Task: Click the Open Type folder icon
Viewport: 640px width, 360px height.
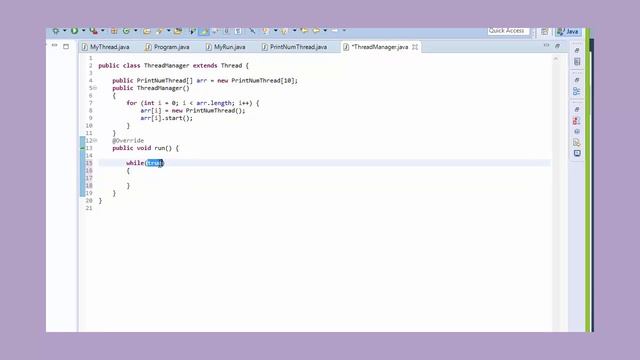Action: (147, 31)
